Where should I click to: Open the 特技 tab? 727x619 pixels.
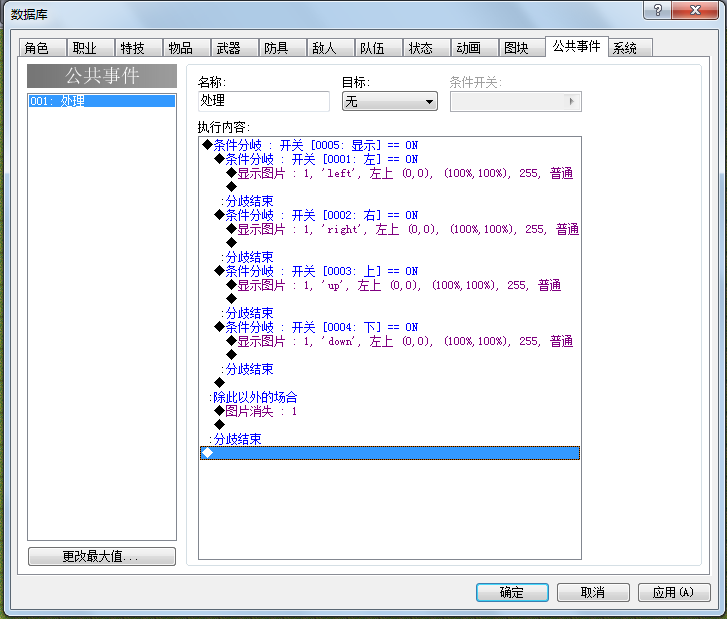139,48
